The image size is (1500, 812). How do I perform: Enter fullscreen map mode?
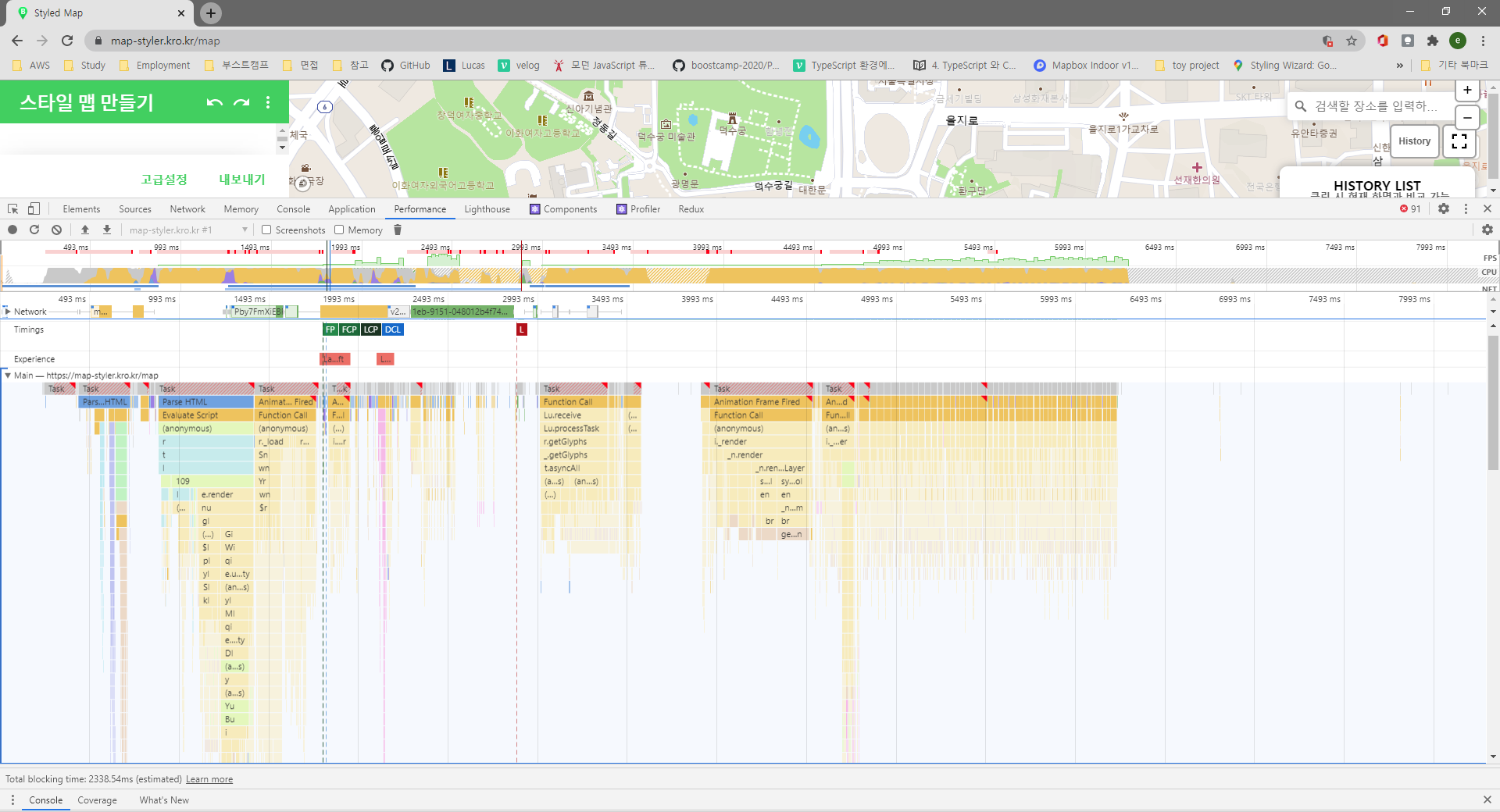[1459, 141]
